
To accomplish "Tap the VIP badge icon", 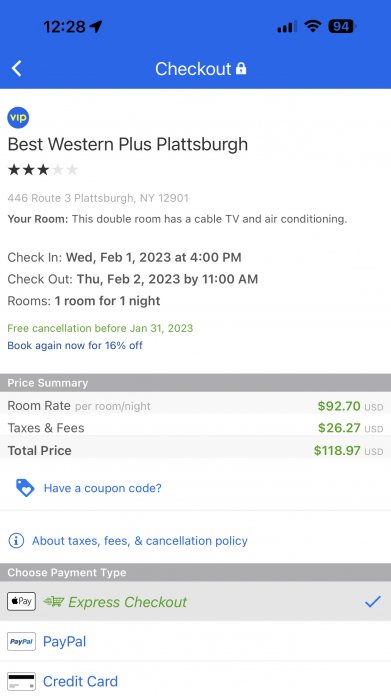I will 18,118.
